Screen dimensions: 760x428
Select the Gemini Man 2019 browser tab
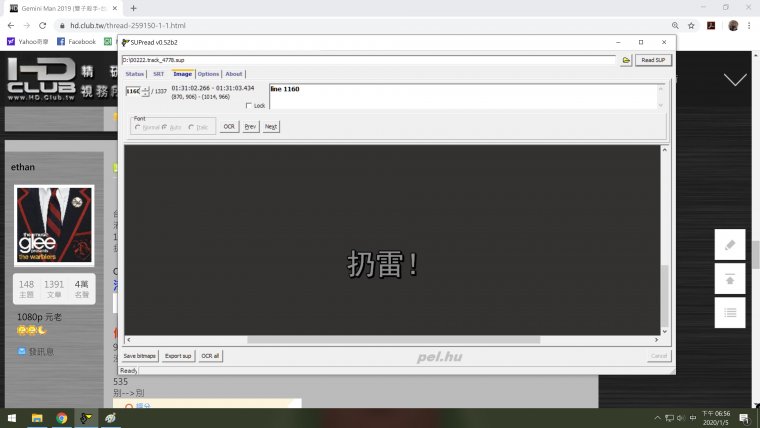coord(63,8)
